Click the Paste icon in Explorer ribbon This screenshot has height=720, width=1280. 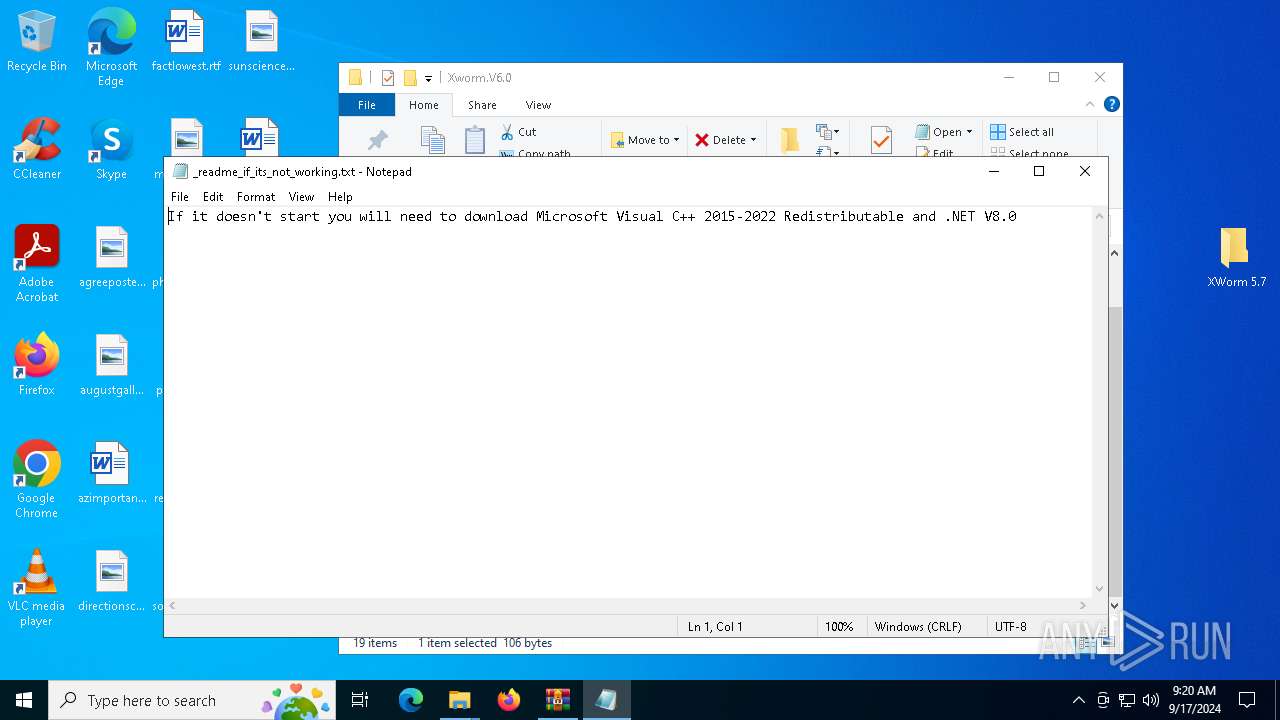coord(475,140)
